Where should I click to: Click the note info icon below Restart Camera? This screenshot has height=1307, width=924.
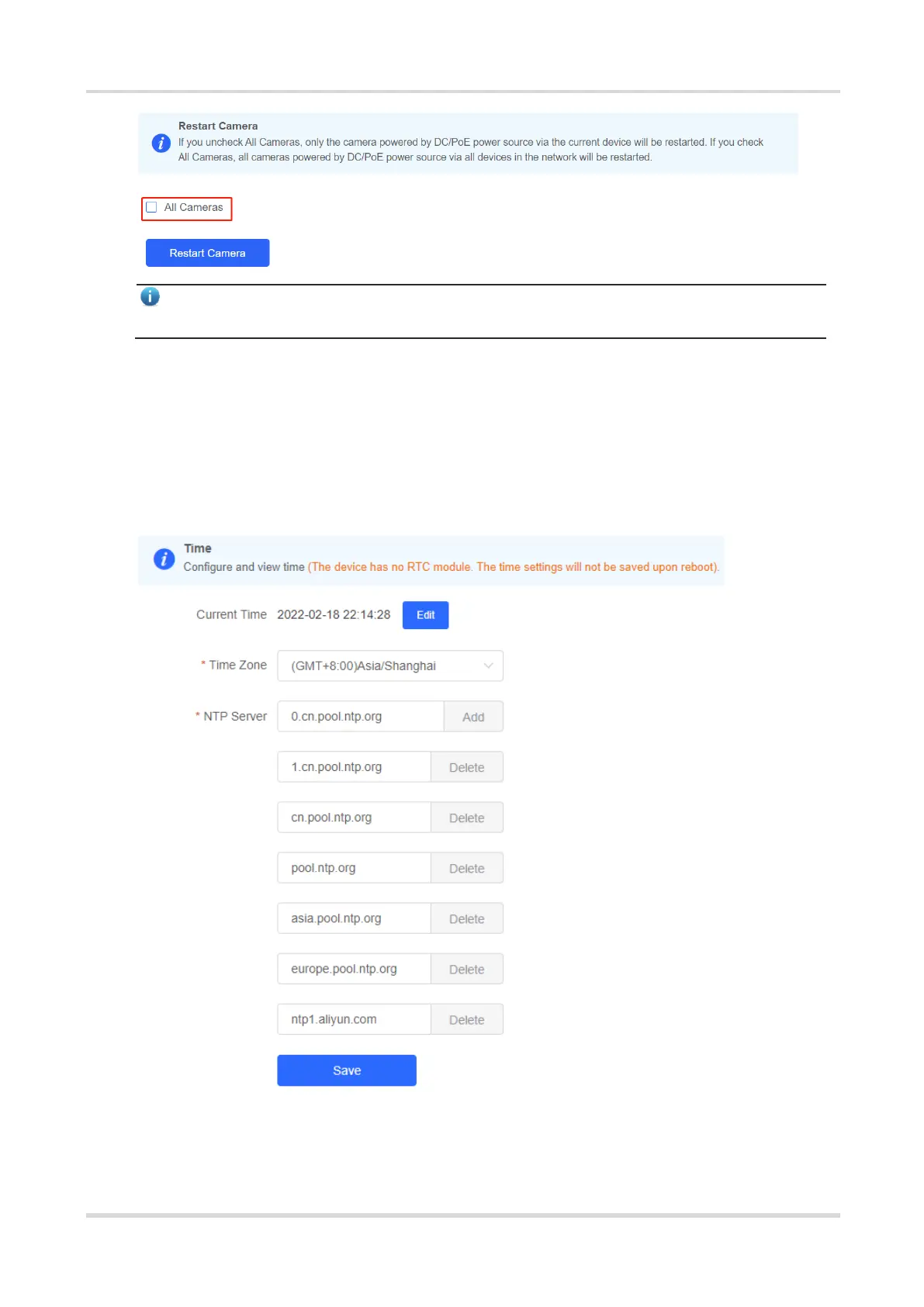[x=150, y=296]
